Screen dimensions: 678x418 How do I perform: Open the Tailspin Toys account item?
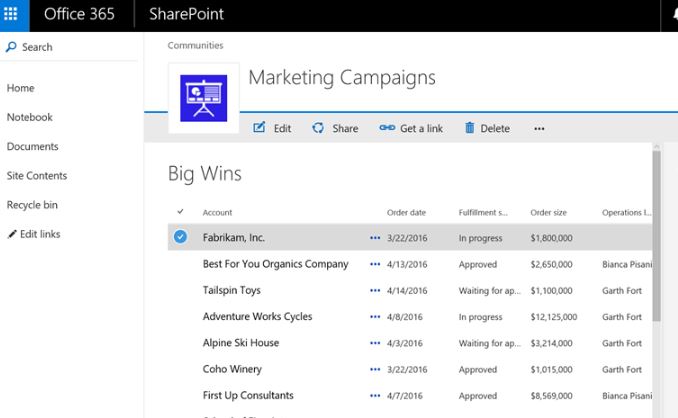[x=232, y=290]
